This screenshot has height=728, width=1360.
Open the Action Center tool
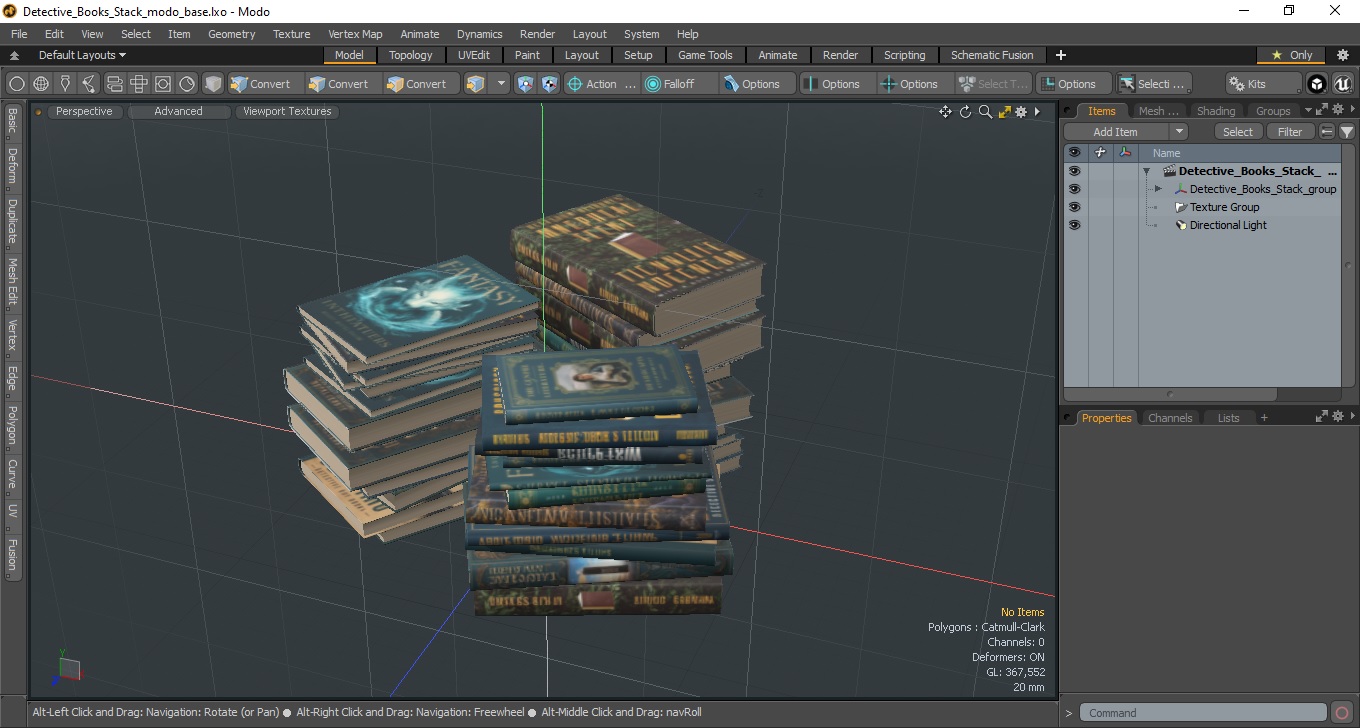(x=602, y=84)
